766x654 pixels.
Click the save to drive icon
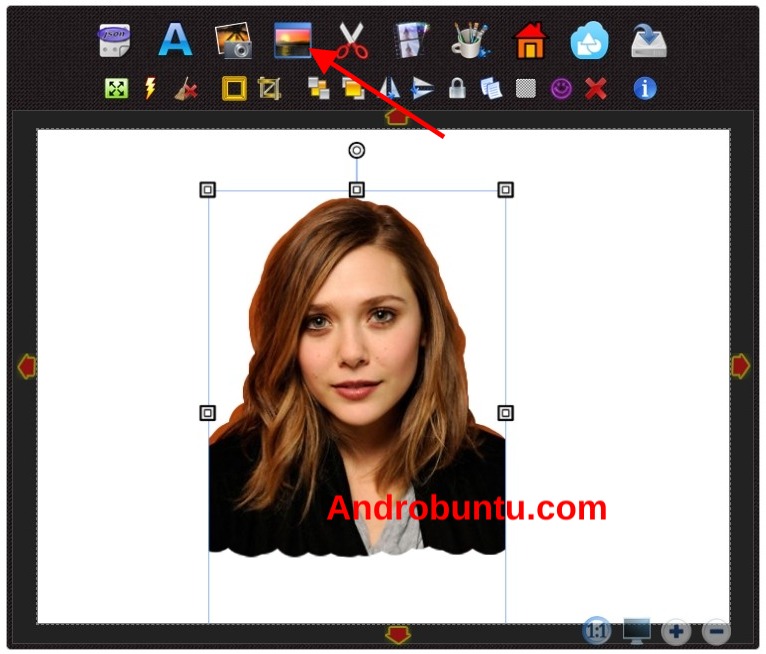tap(649, 41)
